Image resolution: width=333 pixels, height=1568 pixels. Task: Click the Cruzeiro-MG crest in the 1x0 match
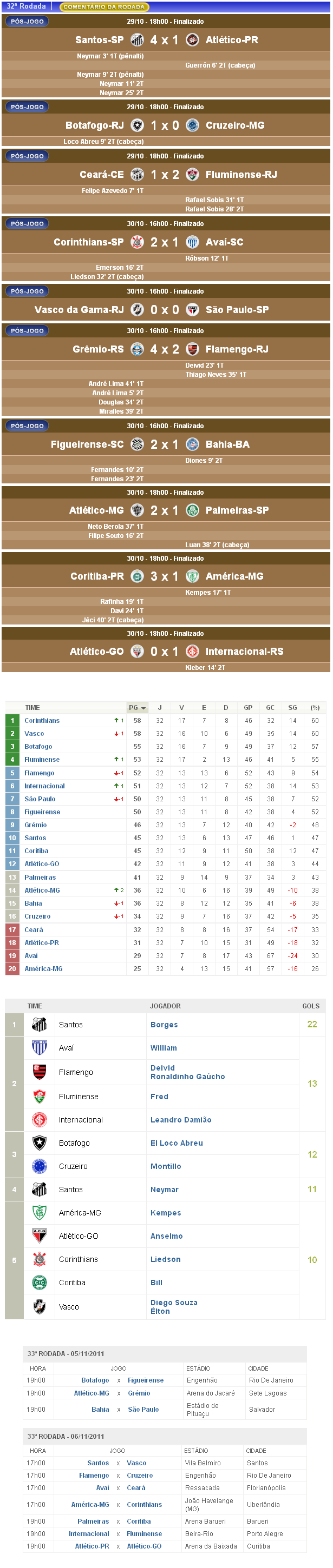tap(193, 125)
